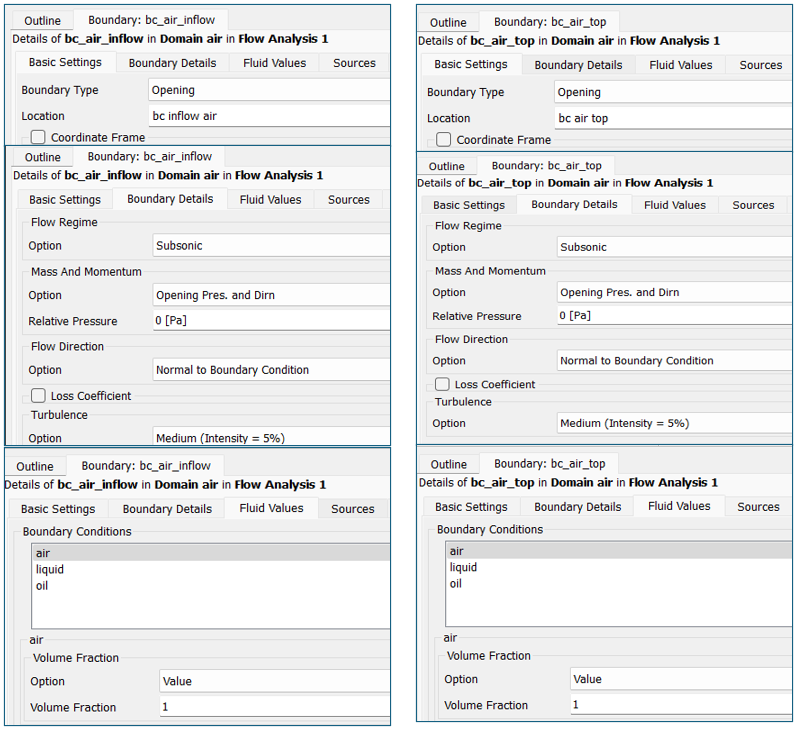797x732 pixels.
Task: Open Boundary Type dropdown for bc_air_top
Action: tap(673, 92)
